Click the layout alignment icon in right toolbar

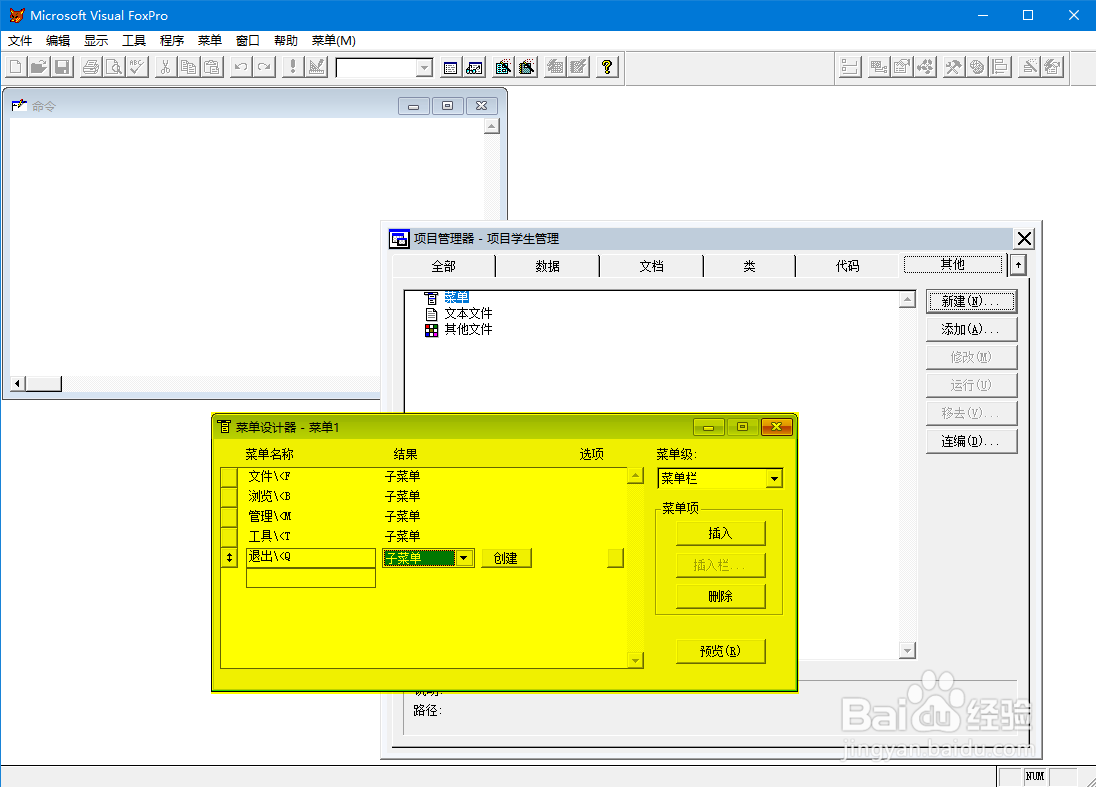coord(1000,67)
